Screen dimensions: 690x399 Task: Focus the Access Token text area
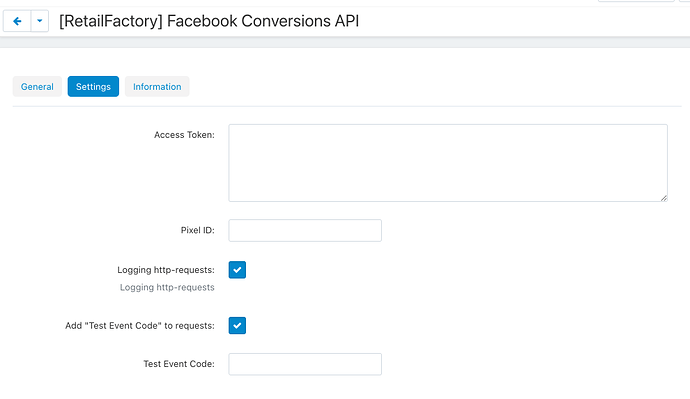point(448,163)
